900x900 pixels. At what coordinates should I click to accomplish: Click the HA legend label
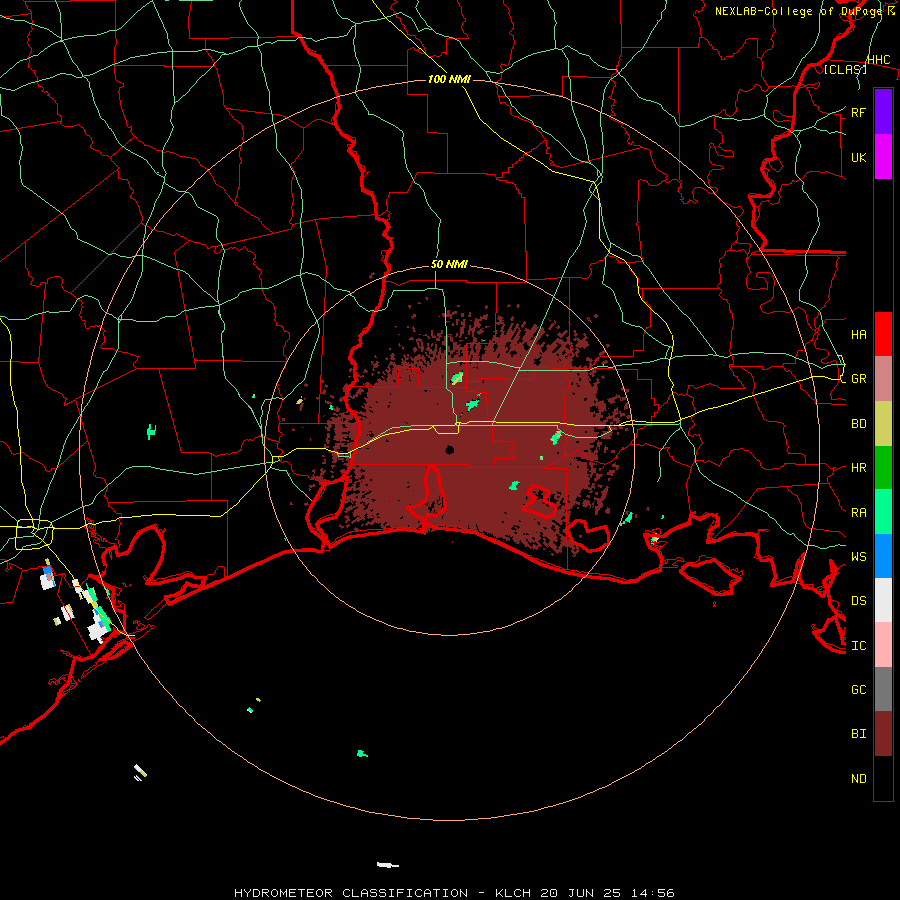pos(858,334)
